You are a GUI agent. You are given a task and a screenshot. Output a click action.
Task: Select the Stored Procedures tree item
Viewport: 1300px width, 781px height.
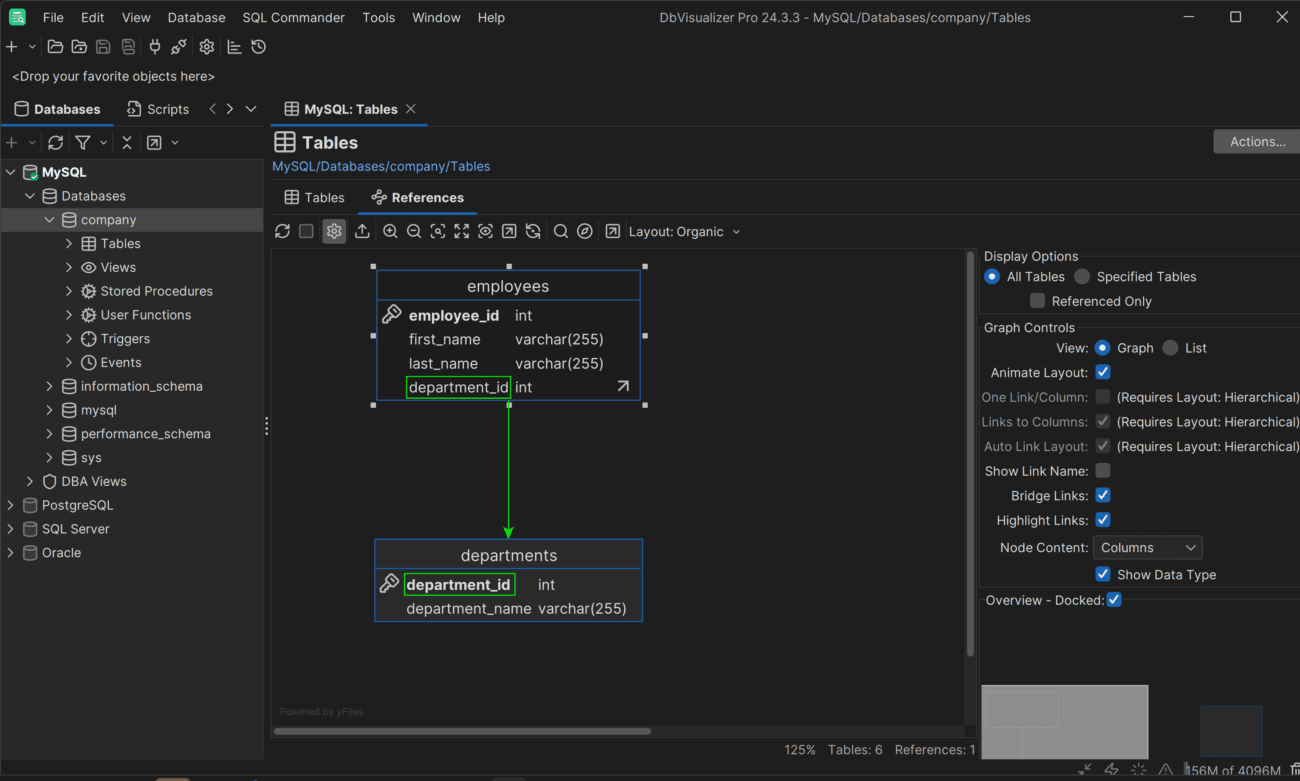tap(156, 291)
